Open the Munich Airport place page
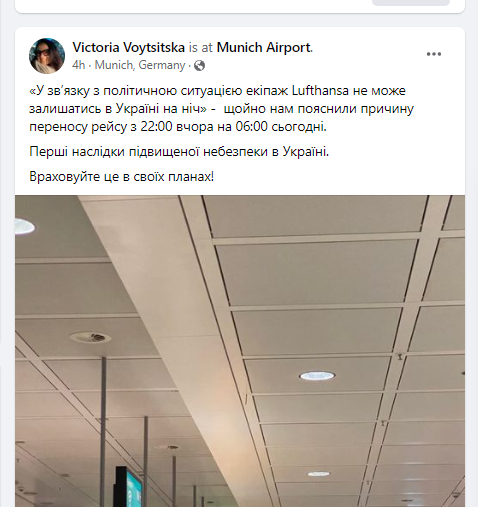This screenshot has height=507, width=478. [264, 47]
